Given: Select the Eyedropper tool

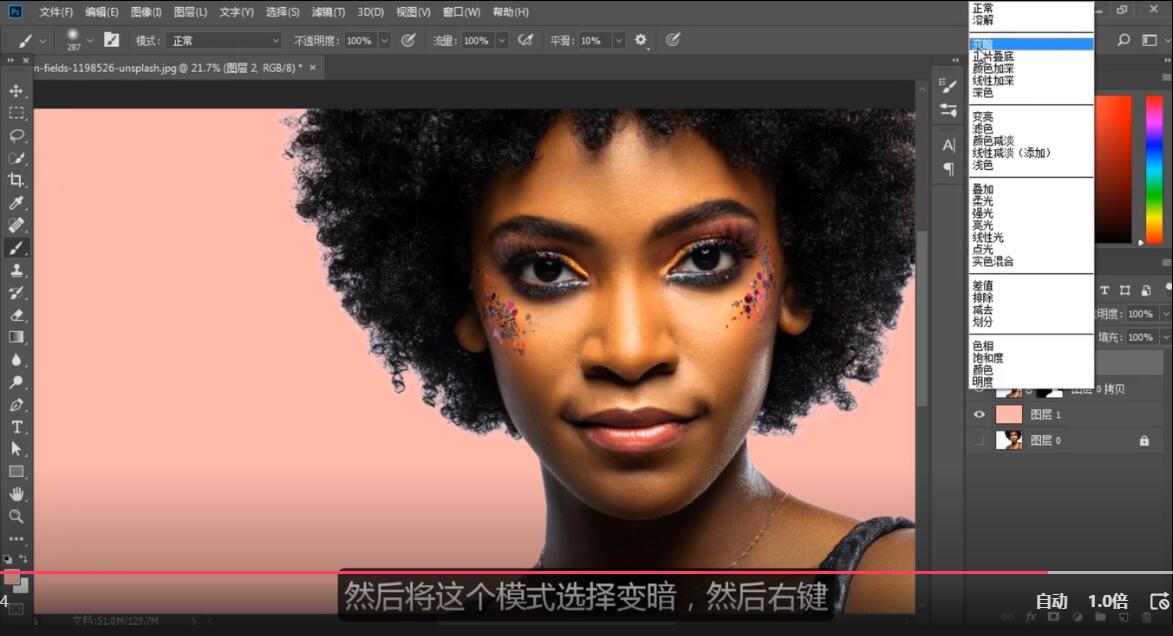Looking at the screenshot, I should pos(16,203).
